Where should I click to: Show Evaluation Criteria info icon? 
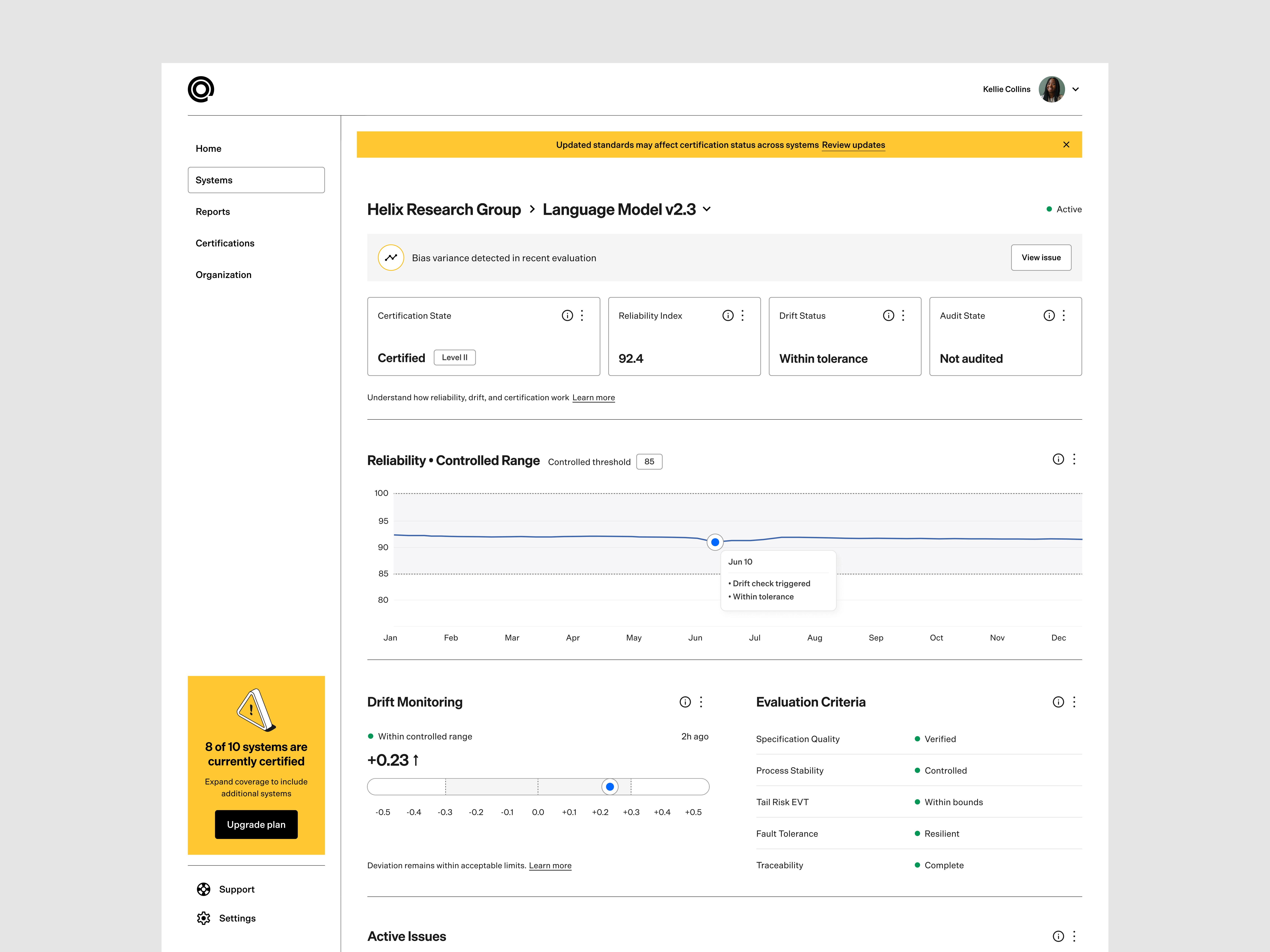[1058, 702]
